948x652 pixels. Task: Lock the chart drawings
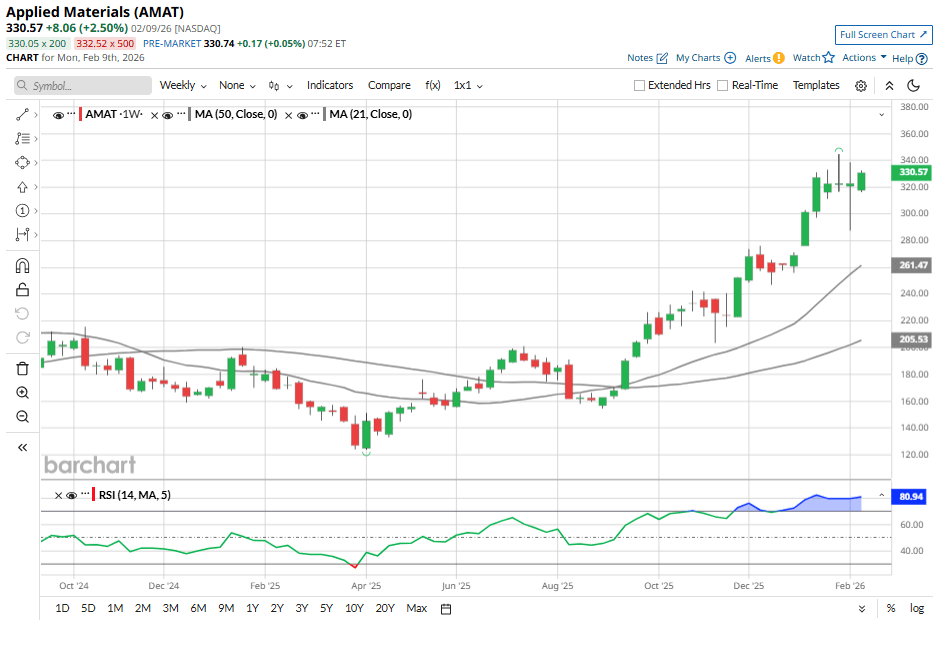21,289
